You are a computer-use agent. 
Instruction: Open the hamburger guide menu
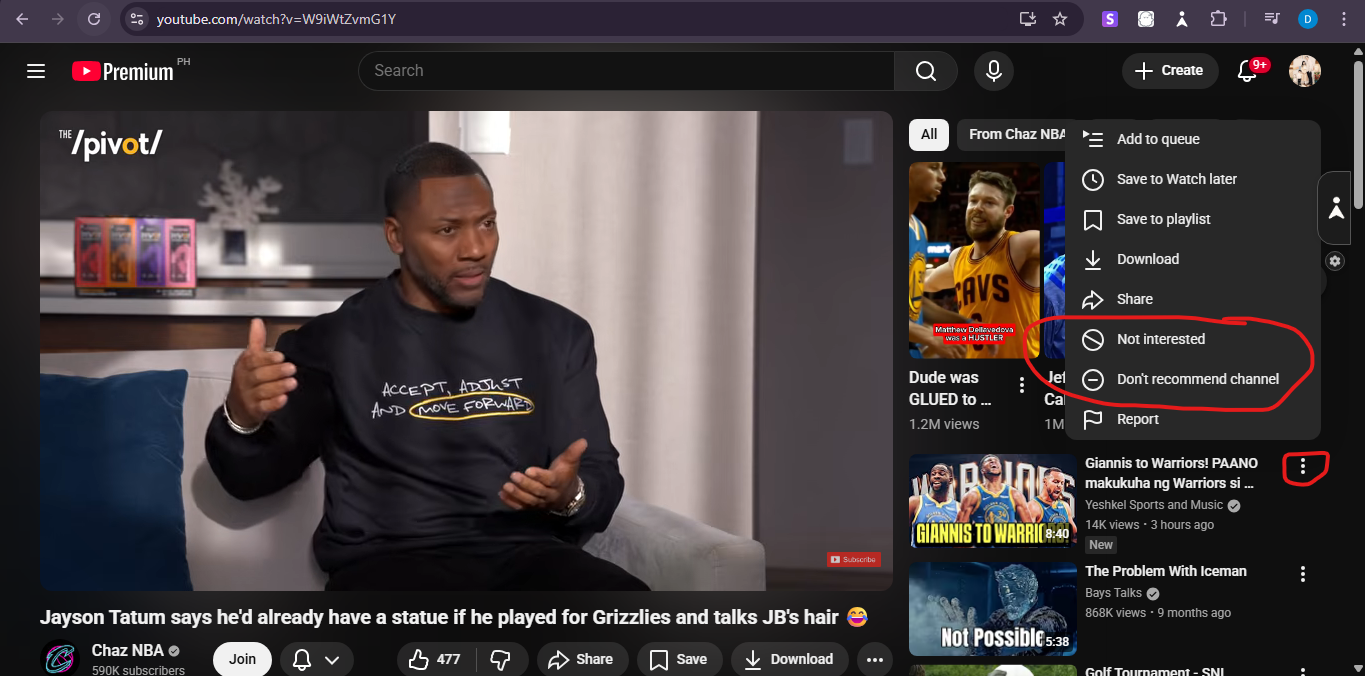point(36,70)
